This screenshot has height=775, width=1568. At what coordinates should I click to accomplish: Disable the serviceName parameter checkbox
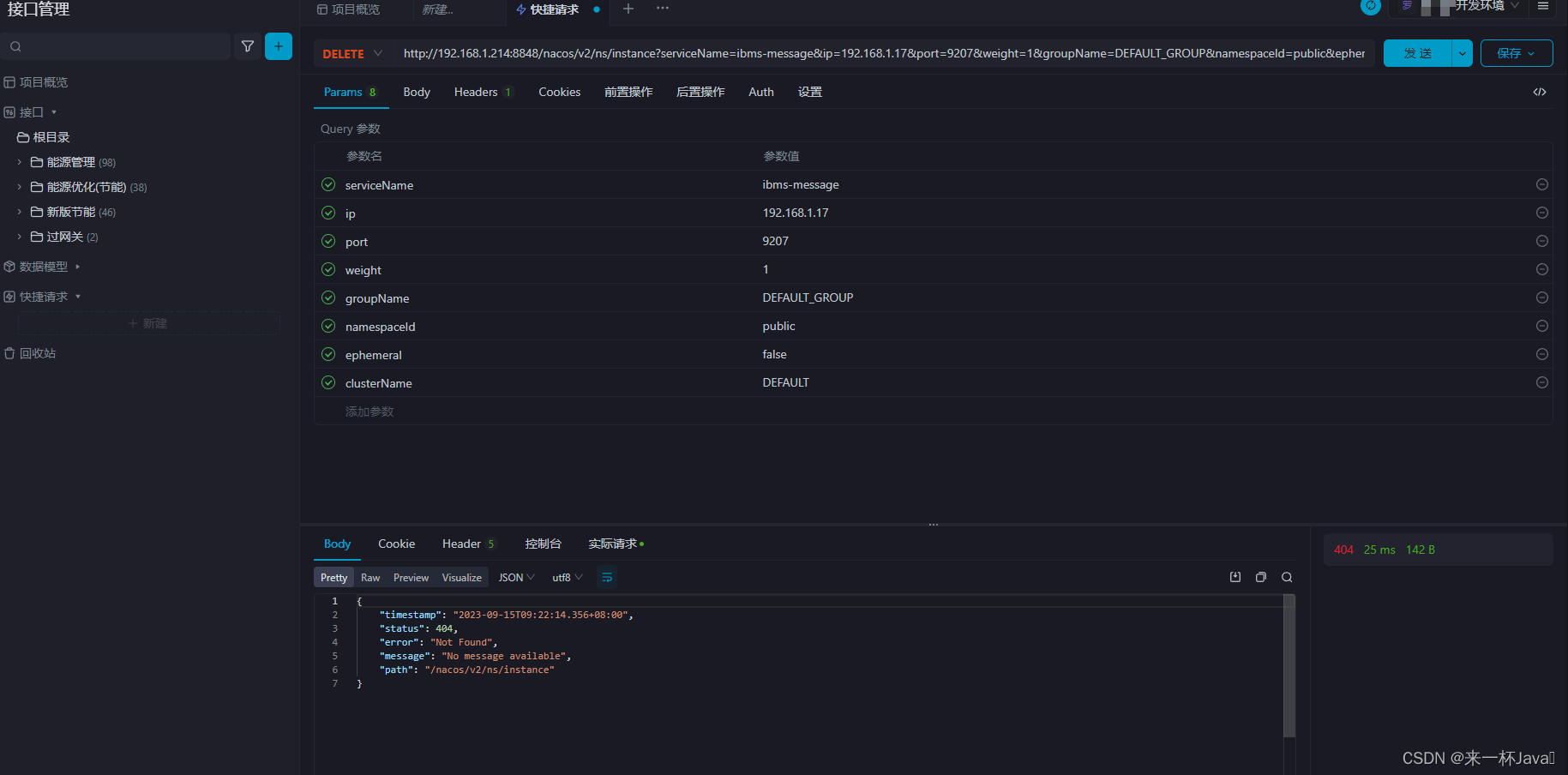[x=328, y=184]
